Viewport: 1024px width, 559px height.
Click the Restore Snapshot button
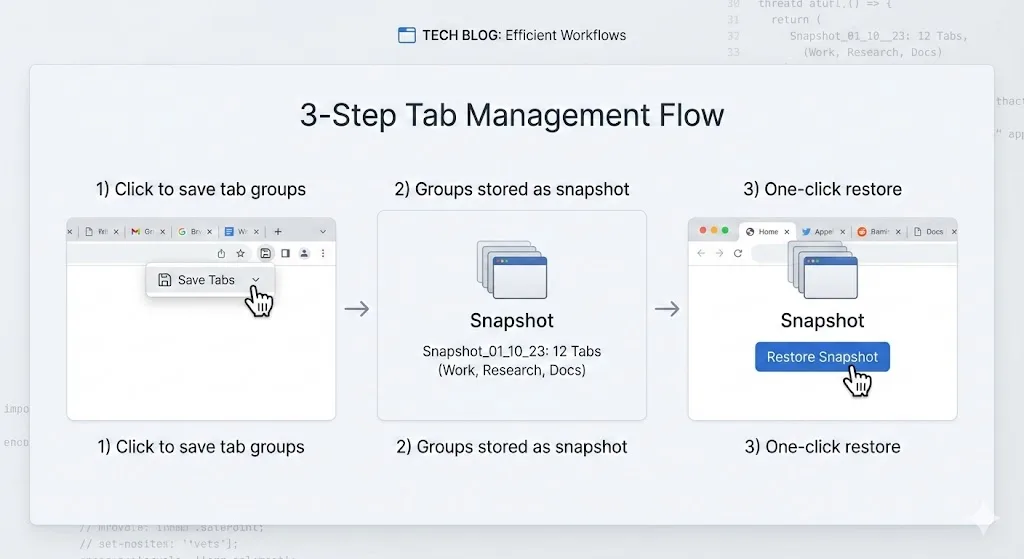point(822,357)
